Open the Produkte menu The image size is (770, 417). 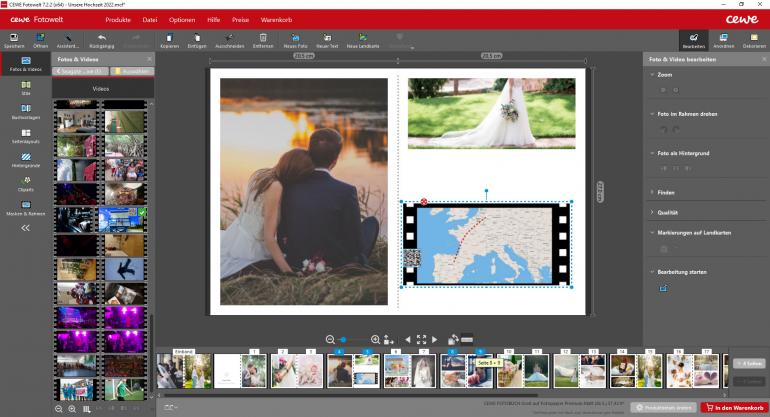(118, 20)
